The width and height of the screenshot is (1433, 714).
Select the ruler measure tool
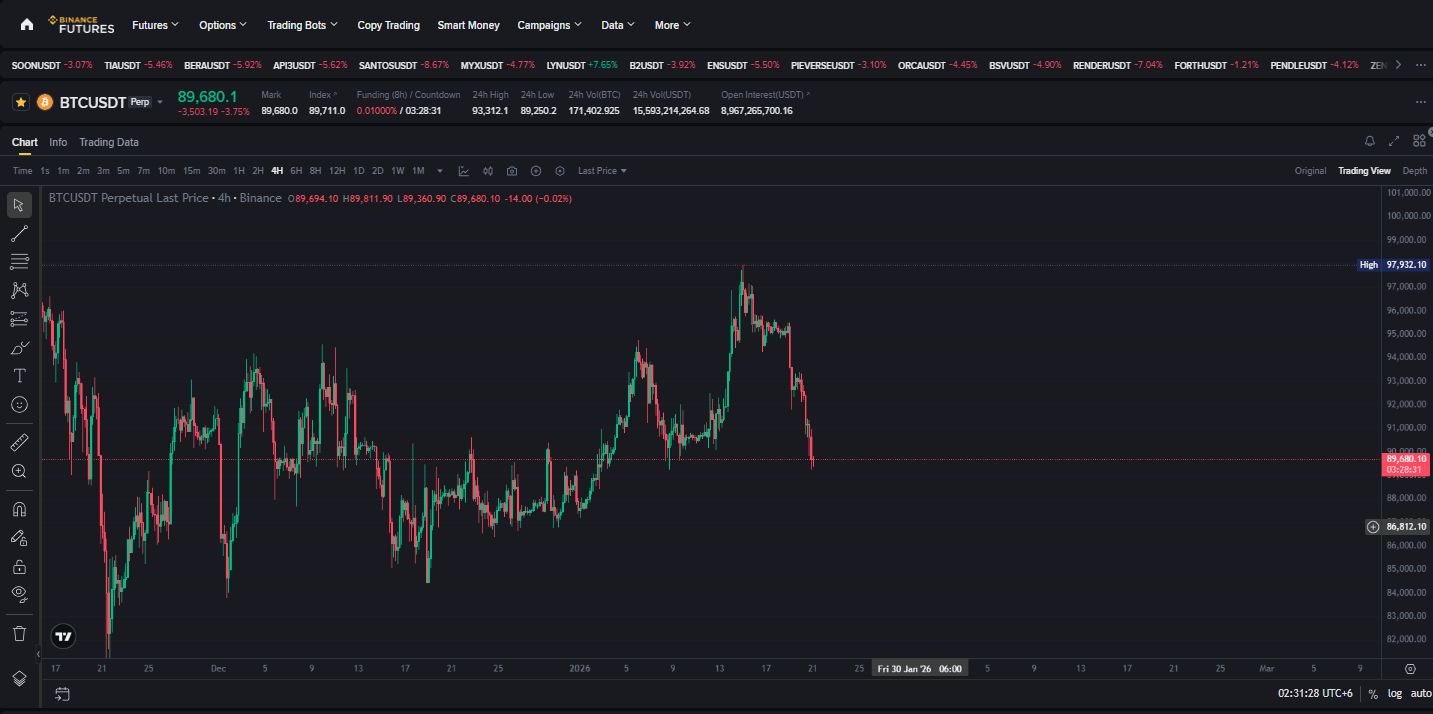(19, 442)
